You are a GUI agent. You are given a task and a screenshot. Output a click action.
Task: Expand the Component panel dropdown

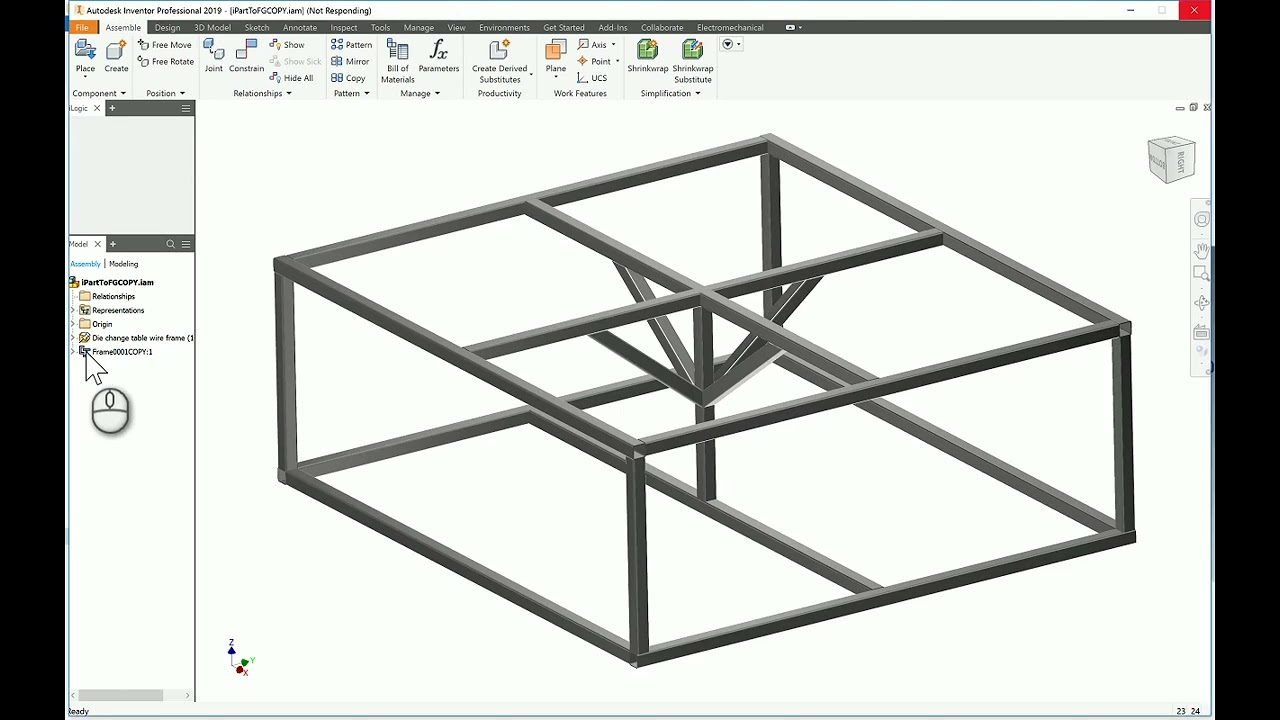tap(99, 93)
